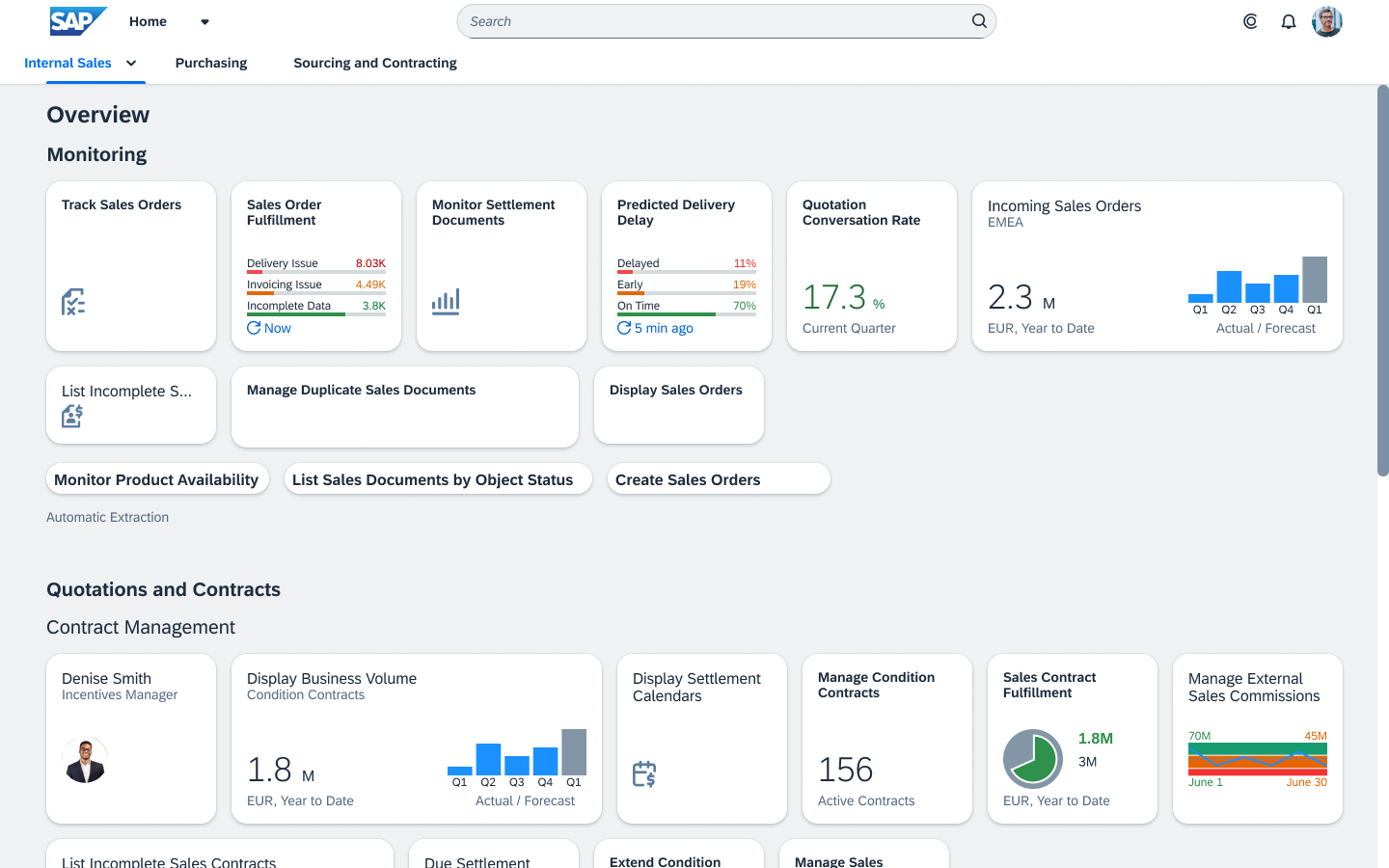The image size is (1389, 868).
Task: Refresh the Sales Order Fulfillment tile
Action: click(253, 327)
